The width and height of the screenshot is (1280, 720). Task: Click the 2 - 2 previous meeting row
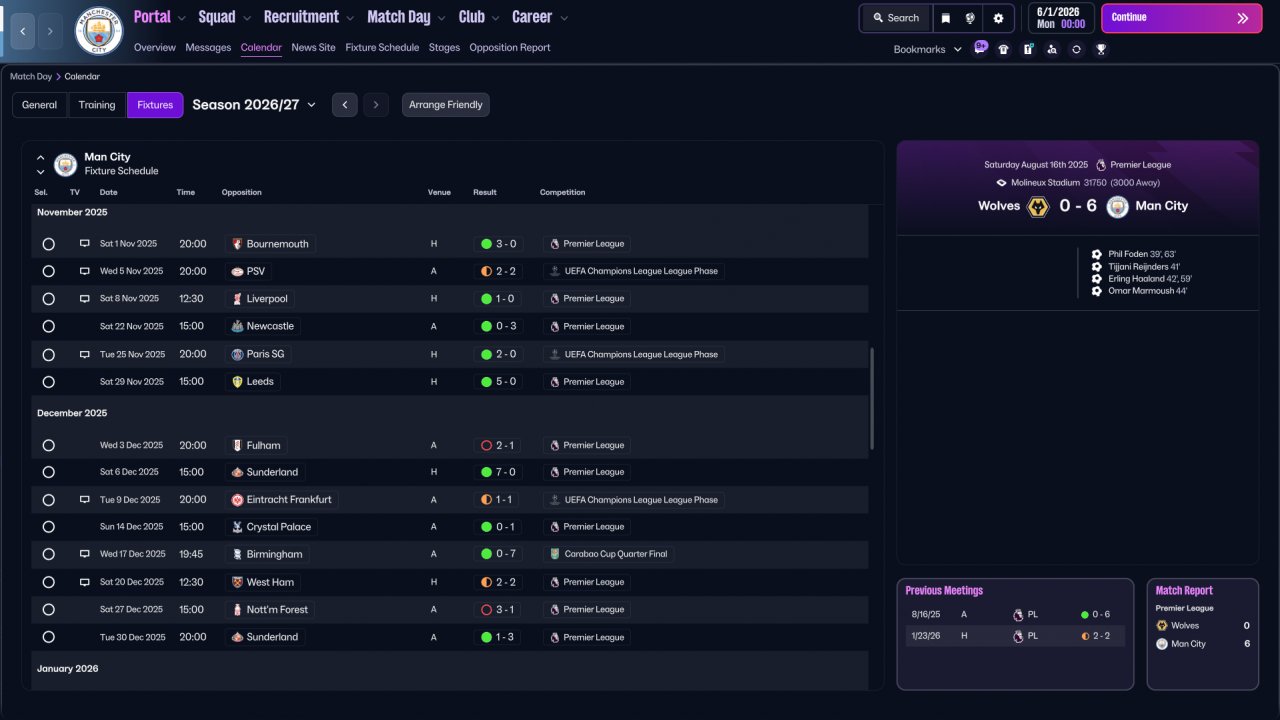(x=1015, y=636)
